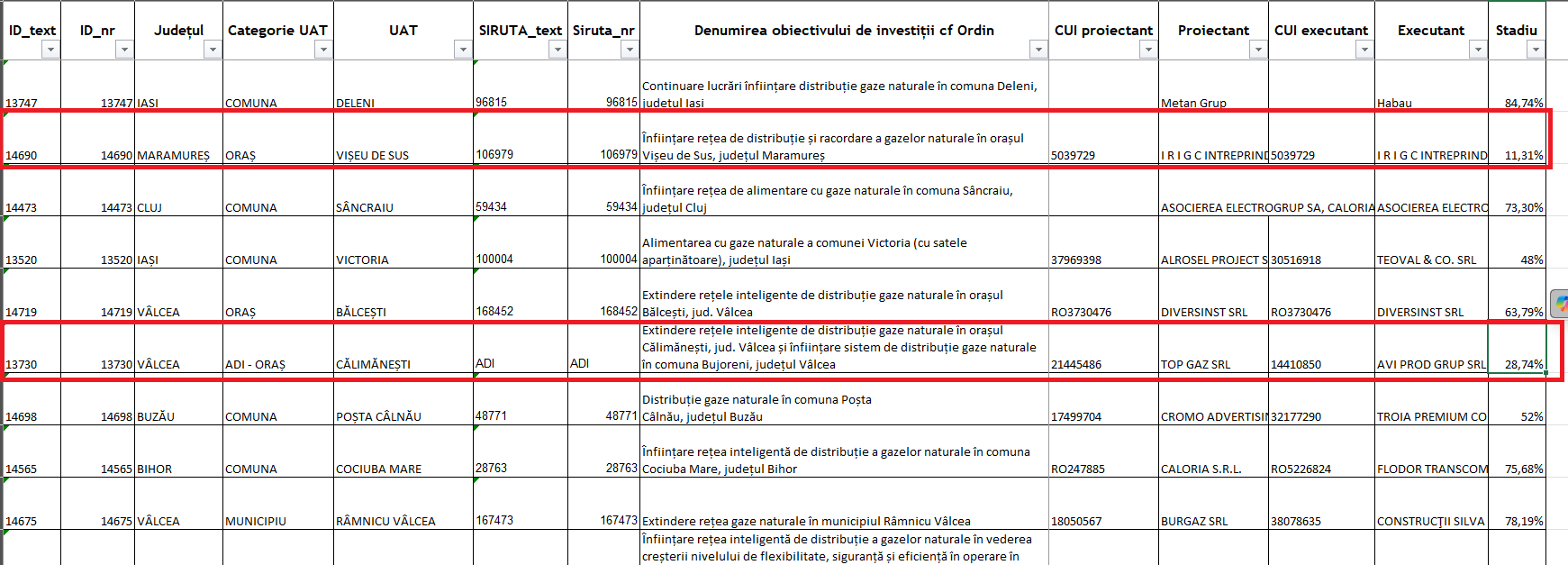Click the 73,30% stadiu cell
The height and width of the screenshot is (565, 1568).
click(x=1517, y=190)
